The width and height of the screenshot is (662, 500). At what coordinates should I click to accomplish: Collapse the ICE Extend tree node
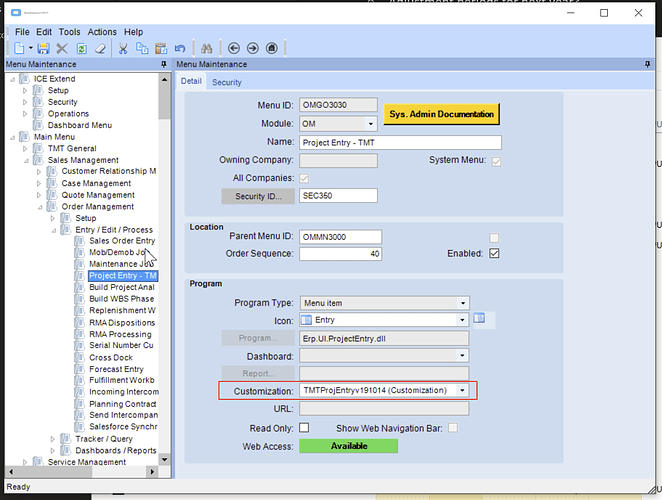point(12,79)
